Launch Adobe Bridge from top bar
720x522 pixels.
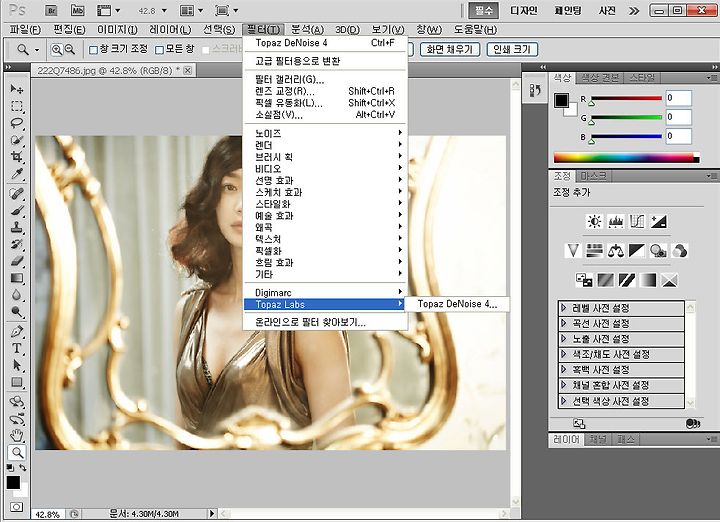(51, 10)
